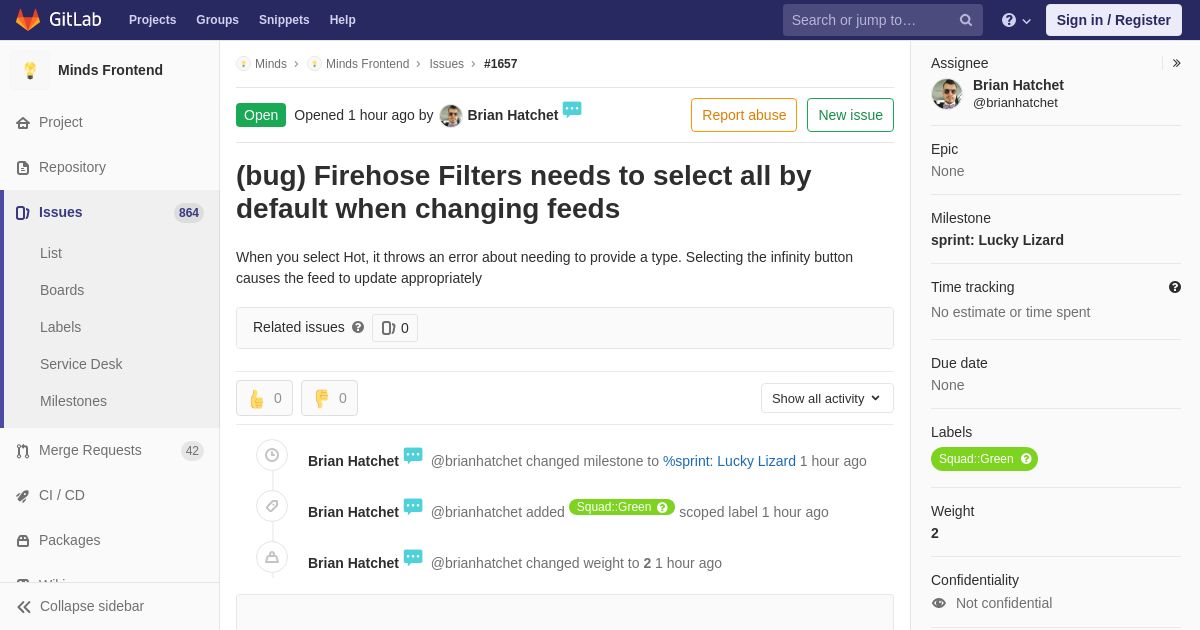
Task: Open the Show all activity dropdown
Action: 827,398
